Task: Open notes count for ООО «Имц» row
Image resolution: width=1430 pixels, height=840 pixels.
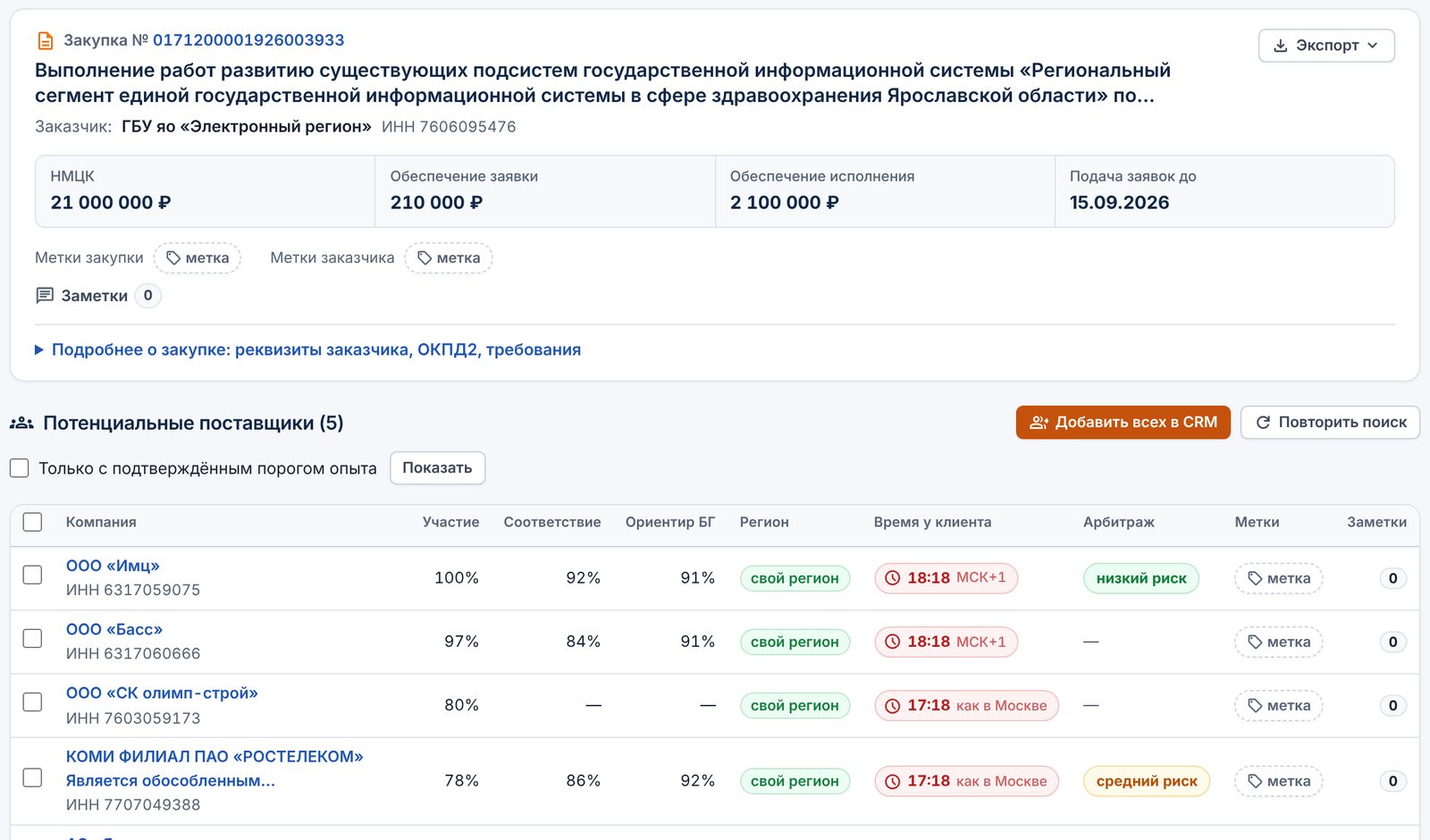Action: point(1392,579)
